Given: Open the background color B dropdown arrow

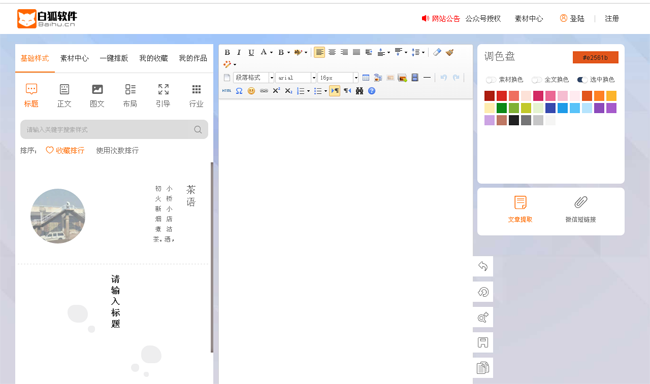Looking at the screenshot, I should coord(289,53).
